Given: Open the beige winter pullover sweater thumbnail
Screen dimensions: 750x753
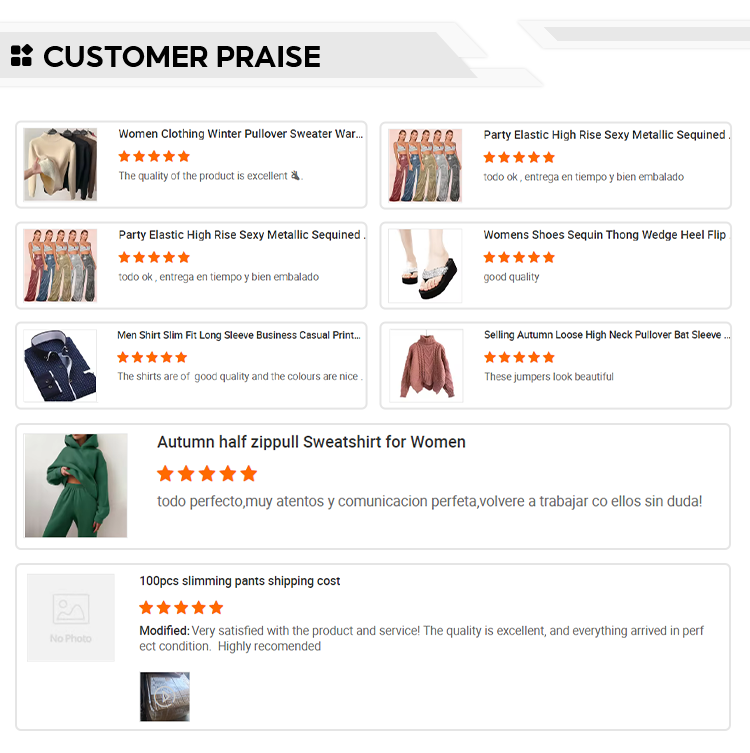Looking at the screenshot, I should point(60,164).
